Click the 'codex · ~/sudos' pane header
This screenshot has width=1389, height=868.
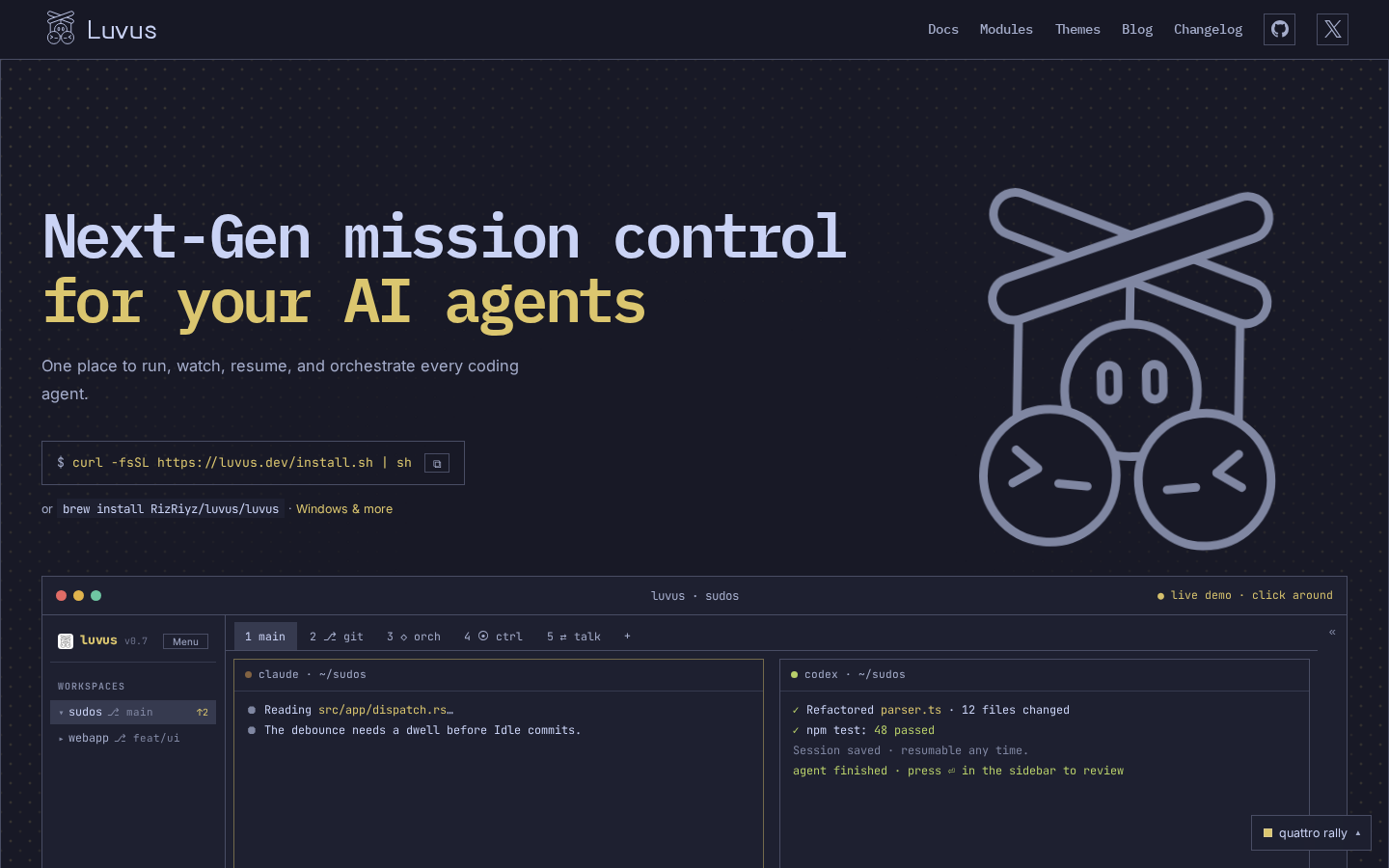click(1045, 674)
